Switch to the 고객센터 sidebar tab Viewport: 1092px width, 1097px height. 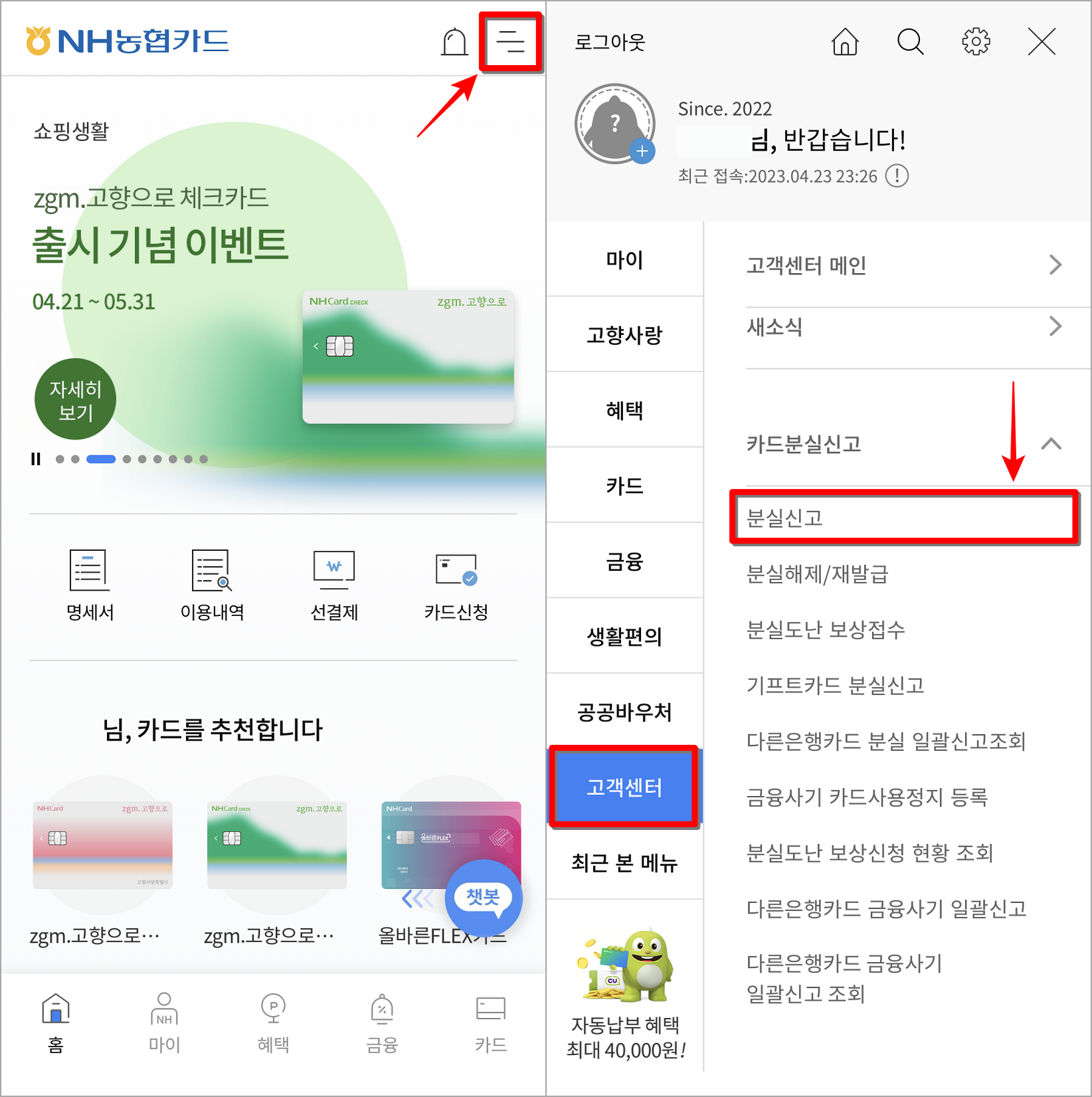tap(623, 787)
